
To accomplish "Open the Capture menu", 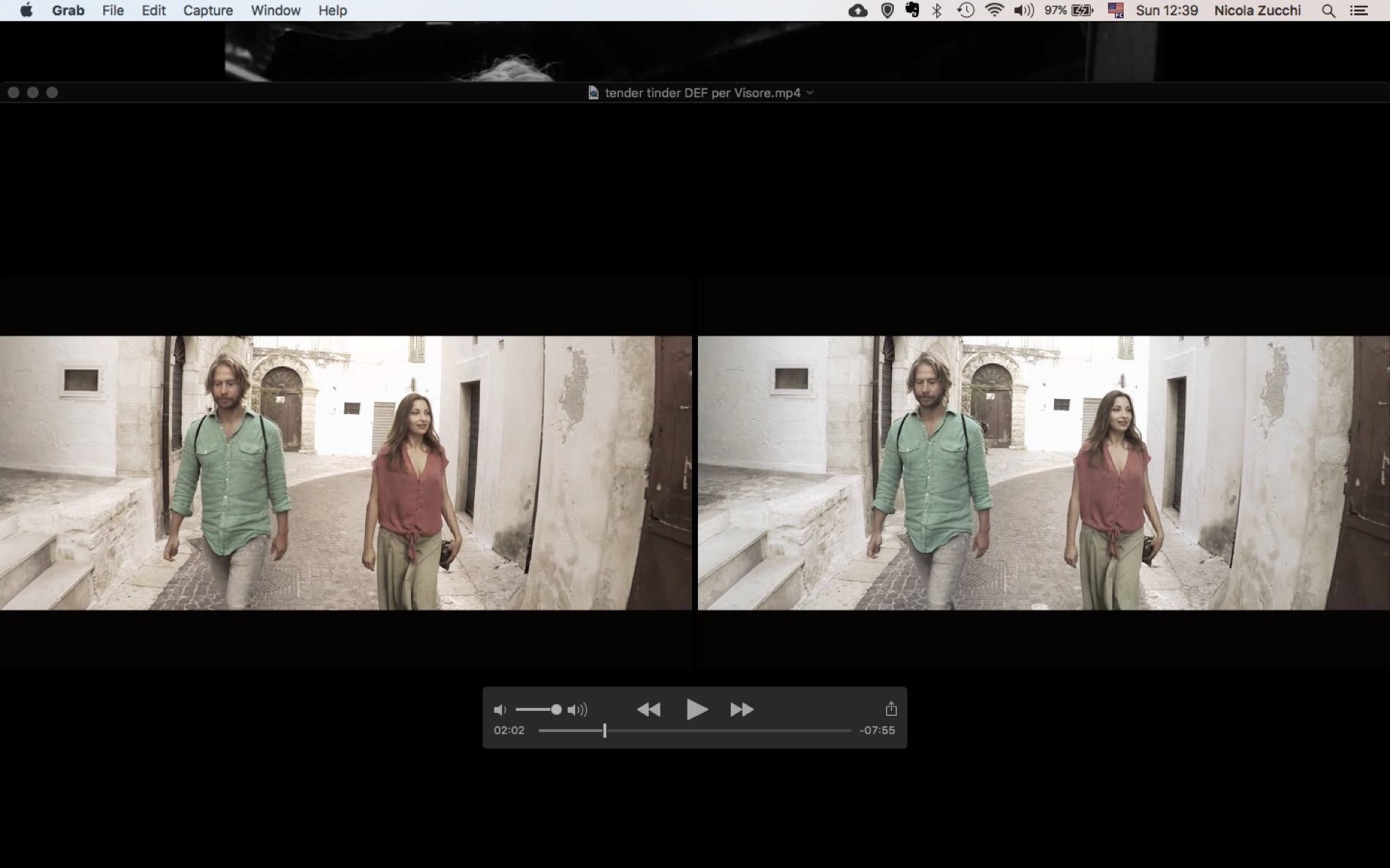I will tap(208, 10).
